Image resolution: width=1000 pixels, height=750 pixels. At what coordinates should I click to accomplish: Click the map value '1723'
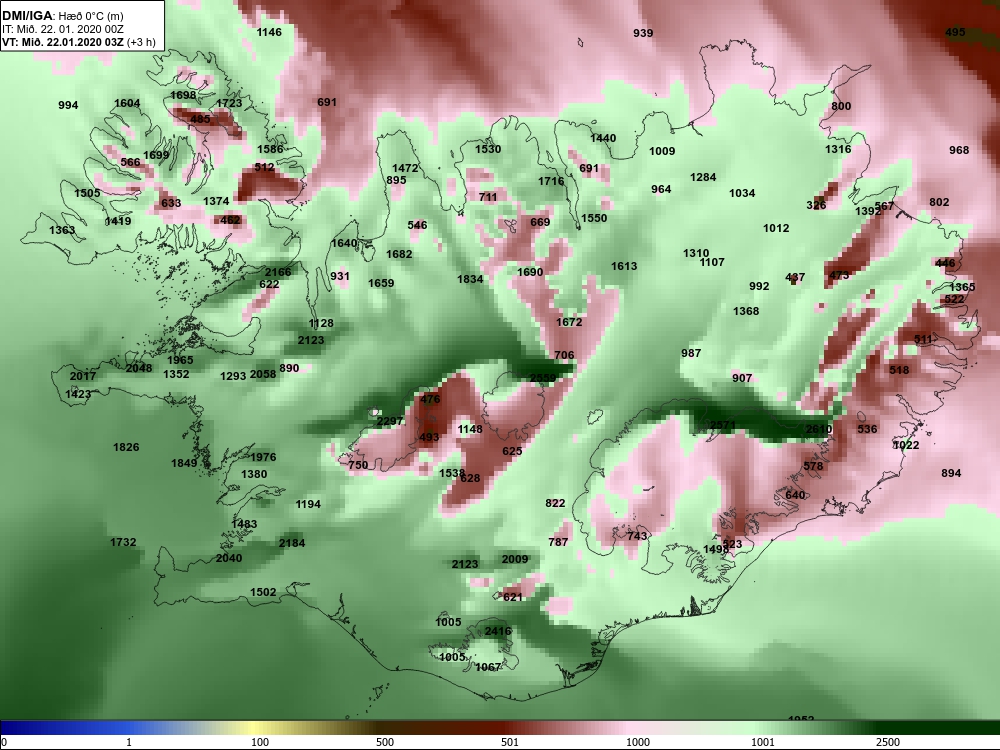pos(229,103)
